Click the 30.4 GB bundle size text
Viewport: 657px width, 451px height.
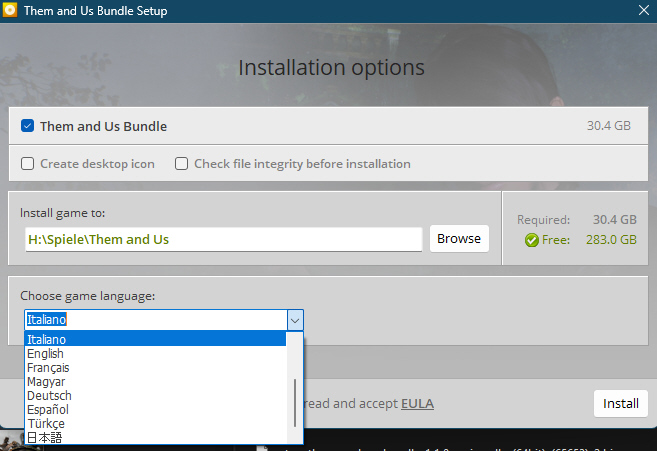coord(608,126)
